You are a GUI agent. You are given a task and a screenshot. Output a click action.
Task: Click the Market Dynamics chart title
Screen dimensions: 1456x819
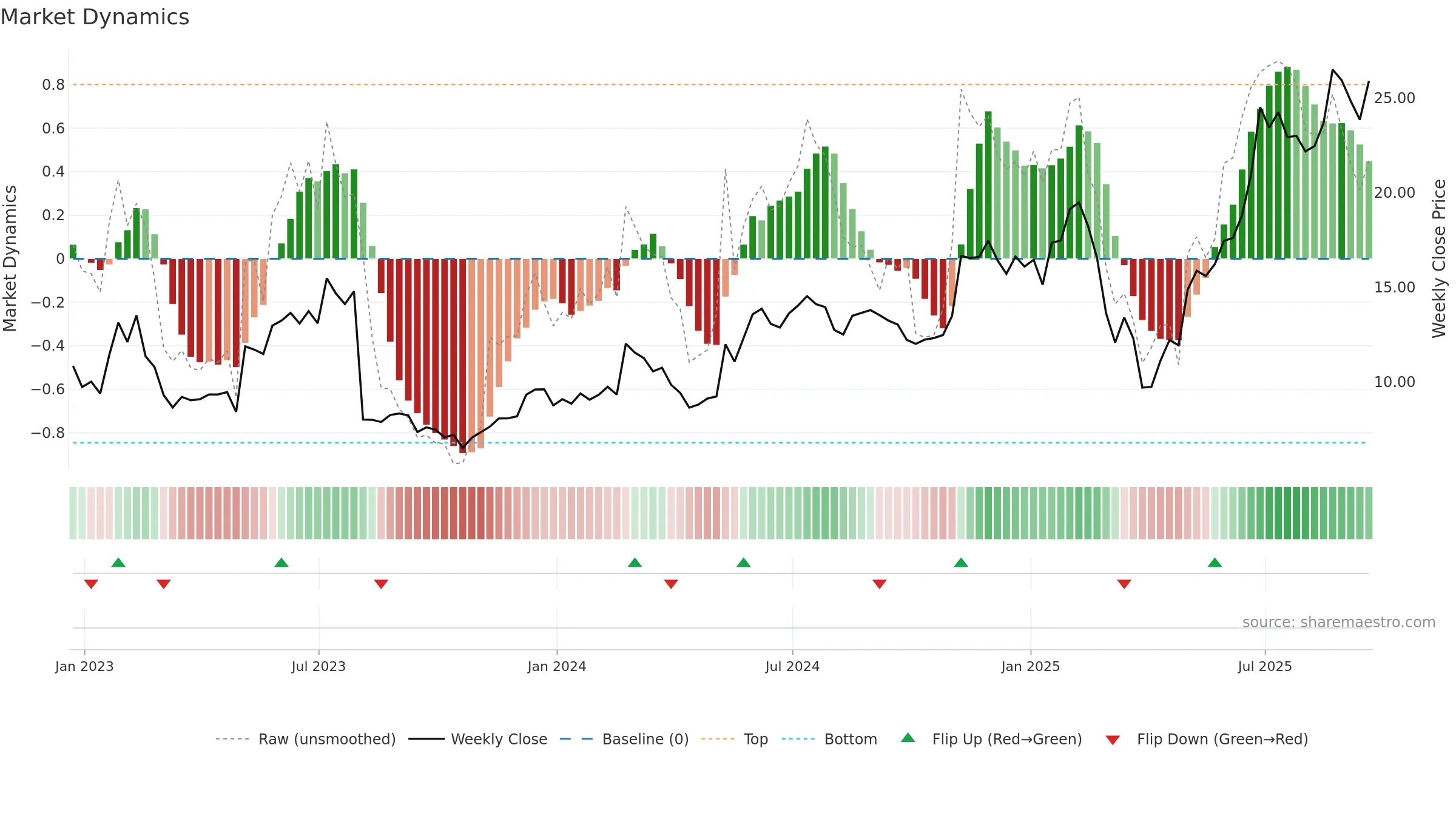click(x=95, y=17)
